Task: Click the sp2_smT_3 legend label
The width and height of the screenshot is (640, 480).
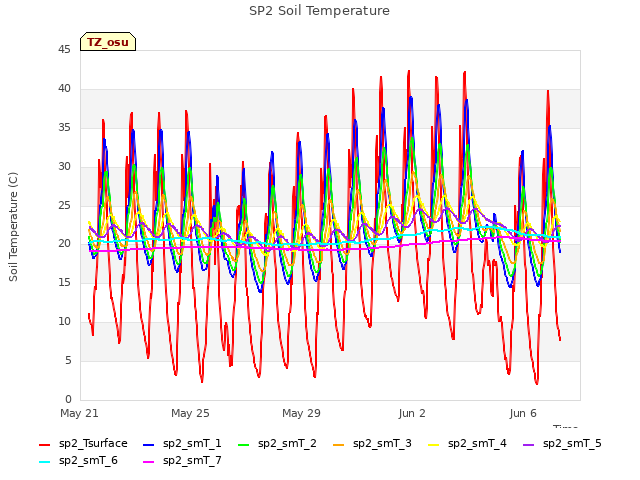Action: tap(382, 444)
